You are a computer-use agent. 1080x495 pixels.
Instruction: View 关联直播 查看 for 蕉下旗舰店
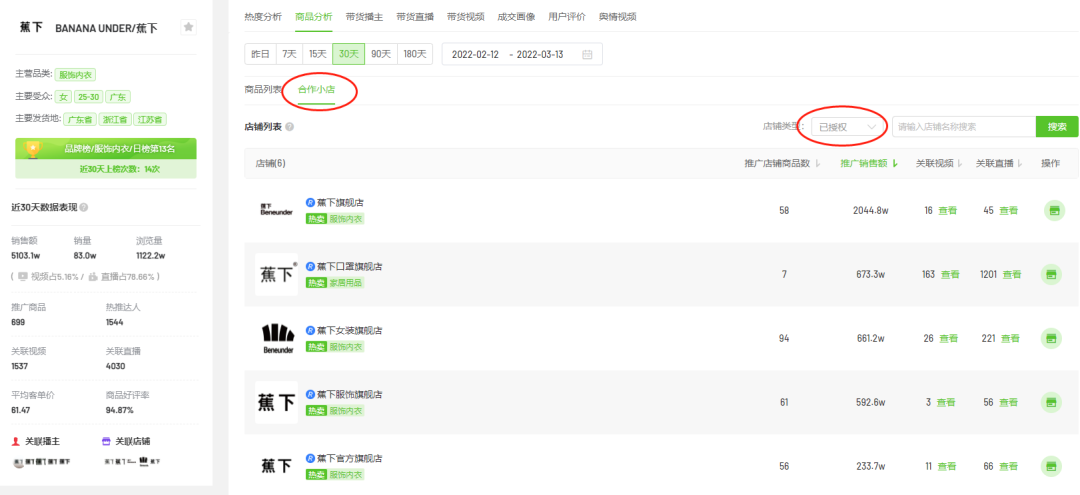[x=1008, y=211]
